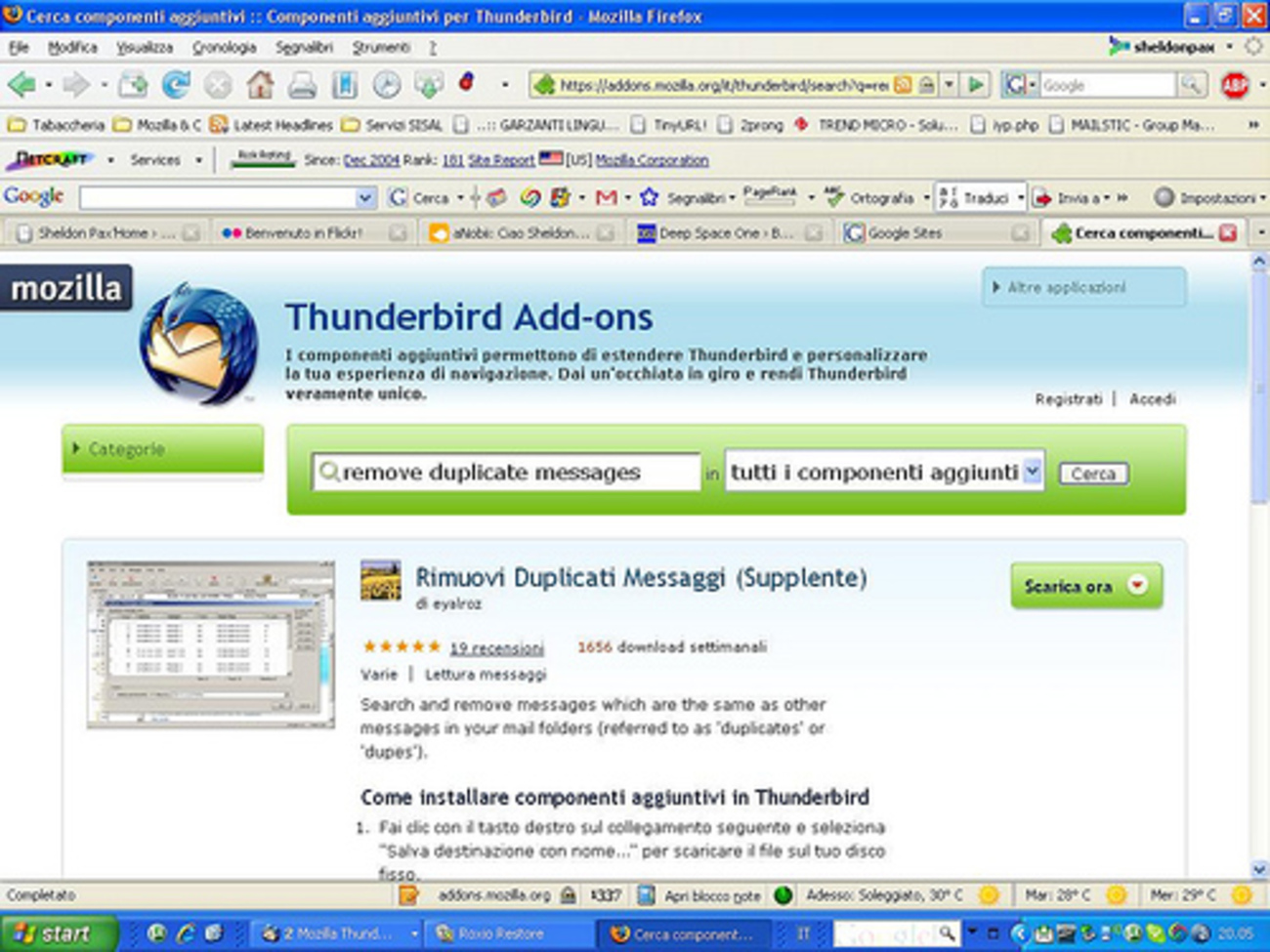Open the File menu
This screenshot has width=1270, height=952.
click(19, 47)
